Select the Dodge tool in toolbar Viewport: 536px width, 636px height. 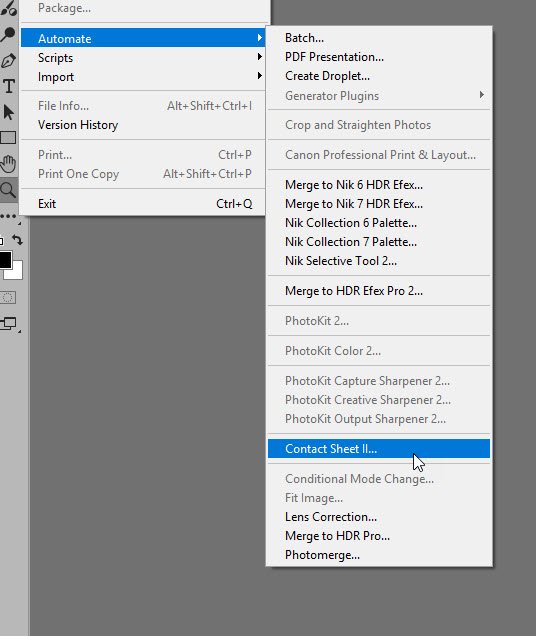(x=7, y=34)
